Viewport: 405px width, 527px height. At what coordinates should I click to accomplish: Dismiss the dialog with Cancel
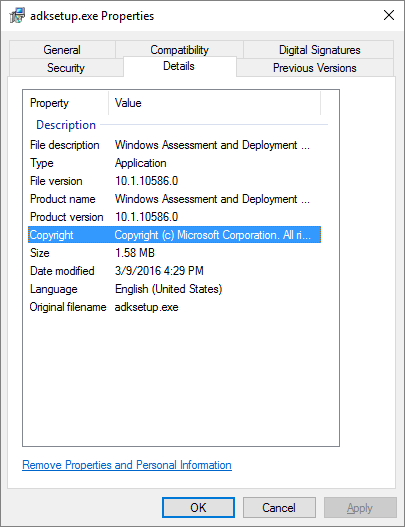(x=279, y=508)
